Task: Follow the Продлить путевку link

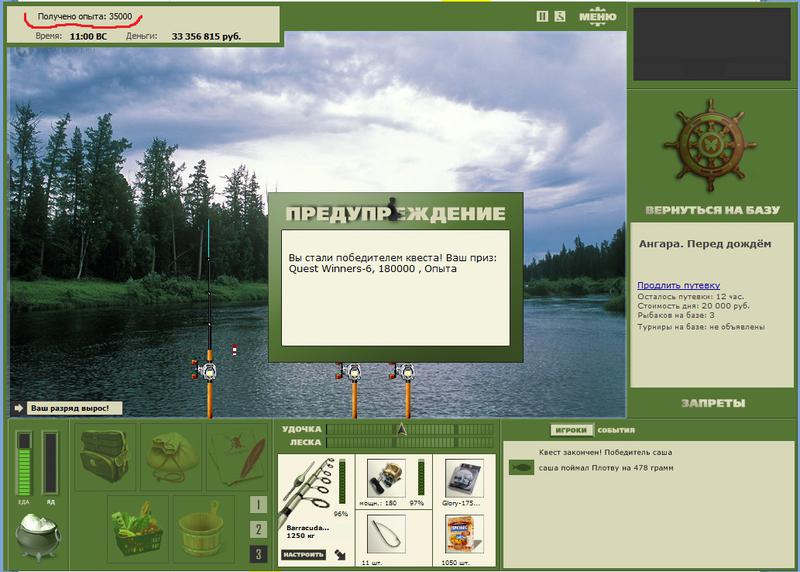Action: (x=679, y=285)
